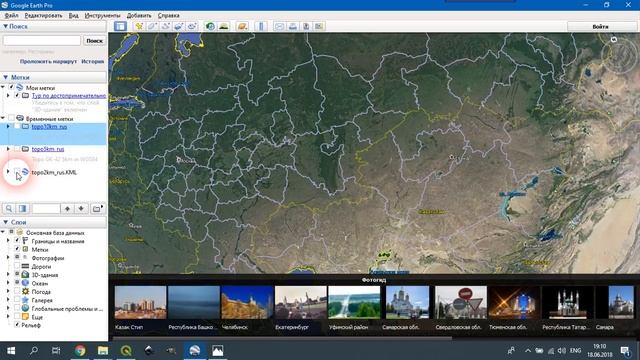Open the Редактировать menu

43,16
